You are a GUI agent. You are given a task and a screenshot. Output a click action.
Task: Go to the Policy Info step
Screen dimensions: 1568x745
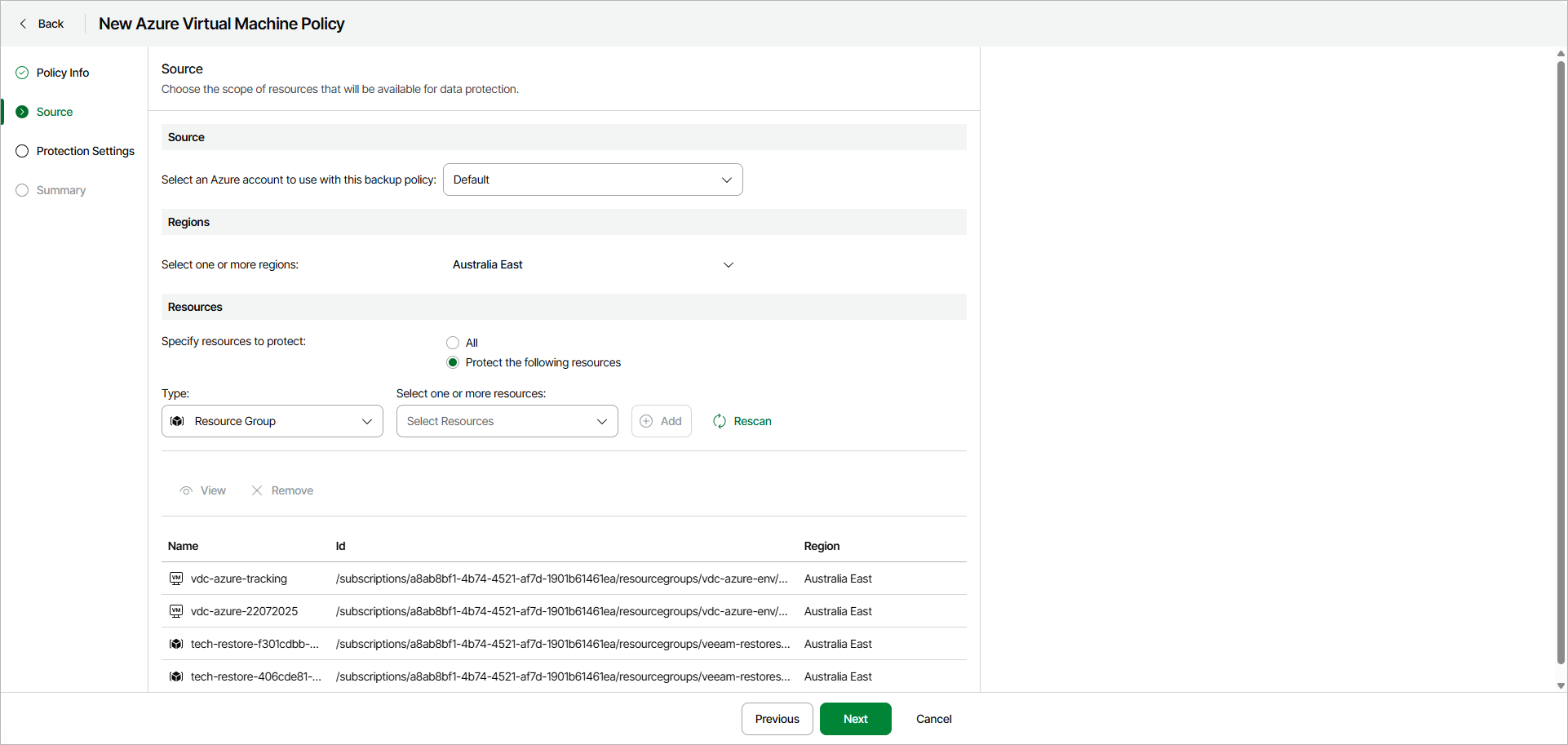click(x=63, y=73)
